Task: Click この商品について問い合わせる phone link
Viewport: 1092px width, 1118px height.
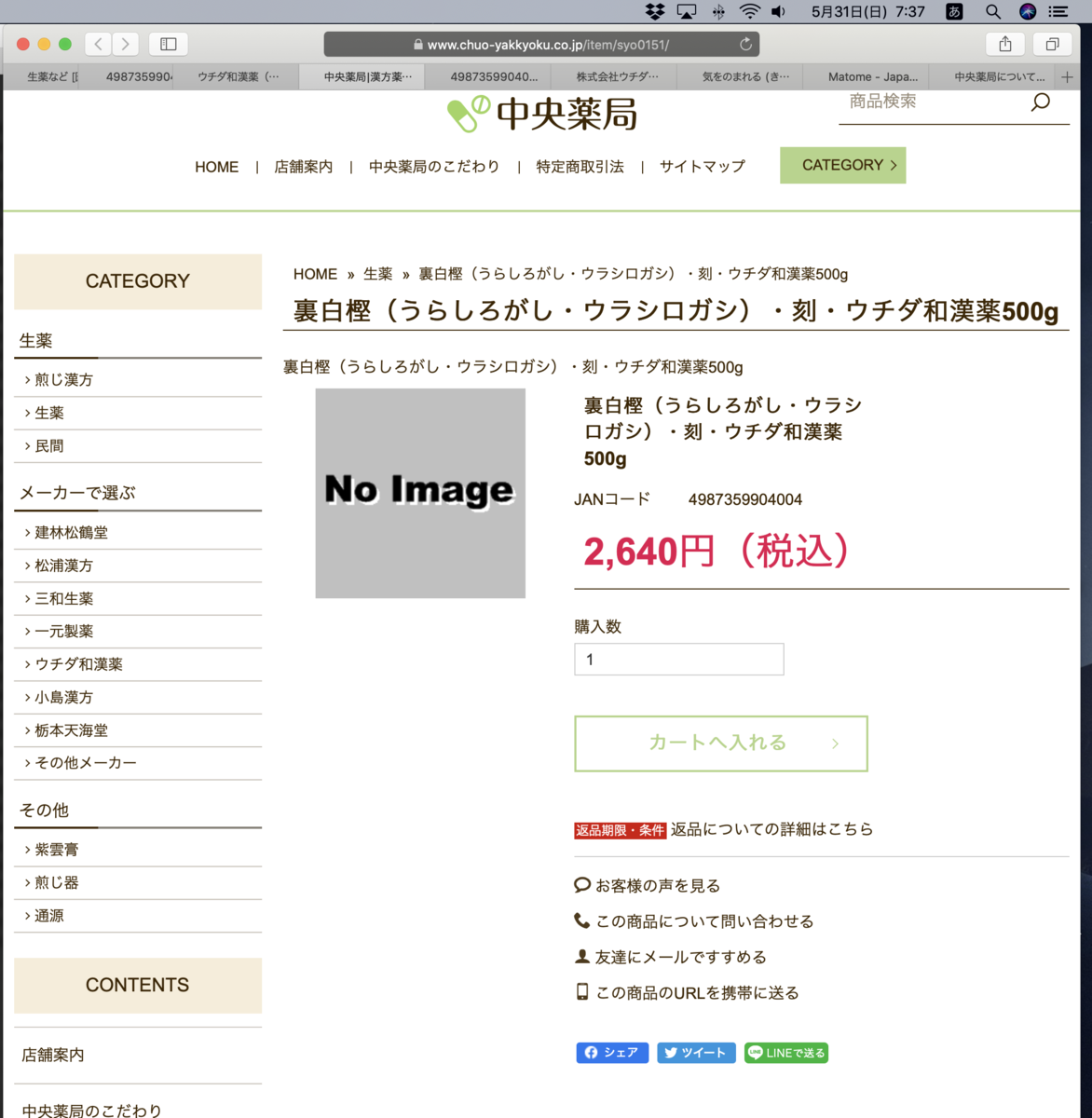Action: click(694, 920)
